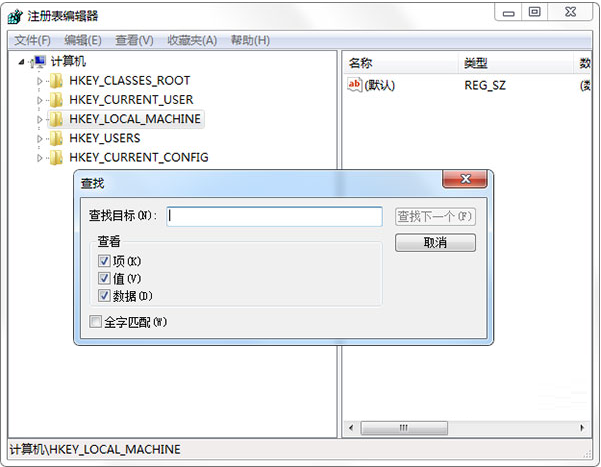The height and width of the screenshot is (467, 601).
Task: Click the HKEY_CURRENT_CONFIG folder icon
Action: pyautogui.click(x=57, y=157)
